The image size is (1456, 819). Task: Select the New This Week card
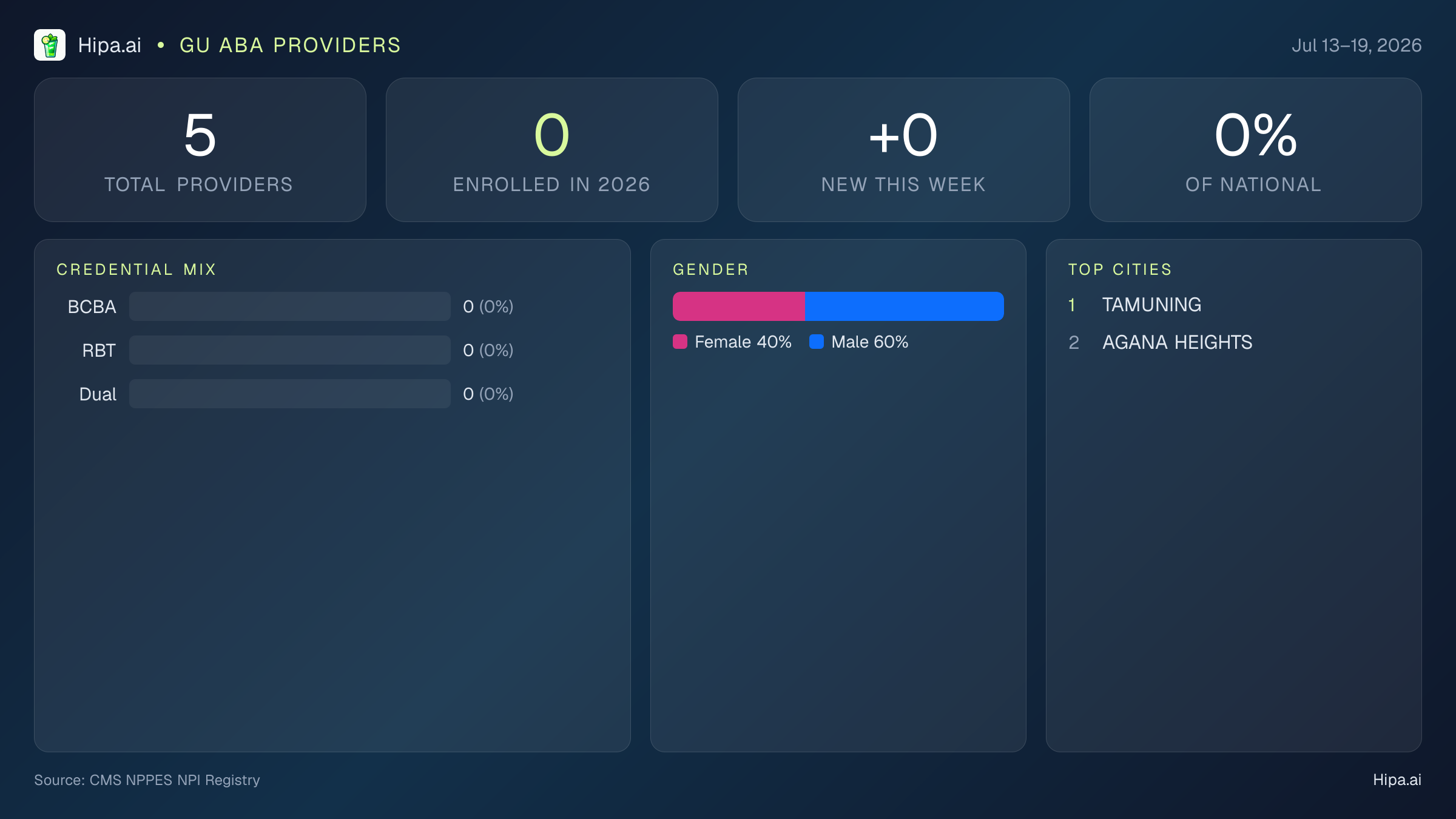[x=904, y=150]
